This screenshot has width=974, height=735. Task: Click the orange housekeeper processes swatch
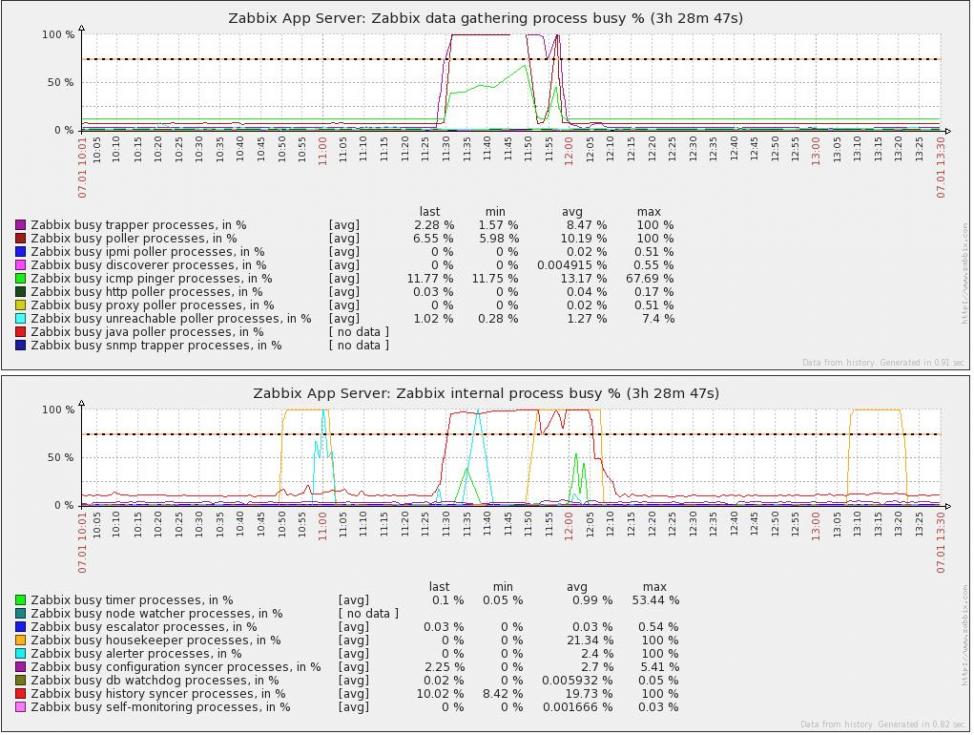tap(20, 640)
